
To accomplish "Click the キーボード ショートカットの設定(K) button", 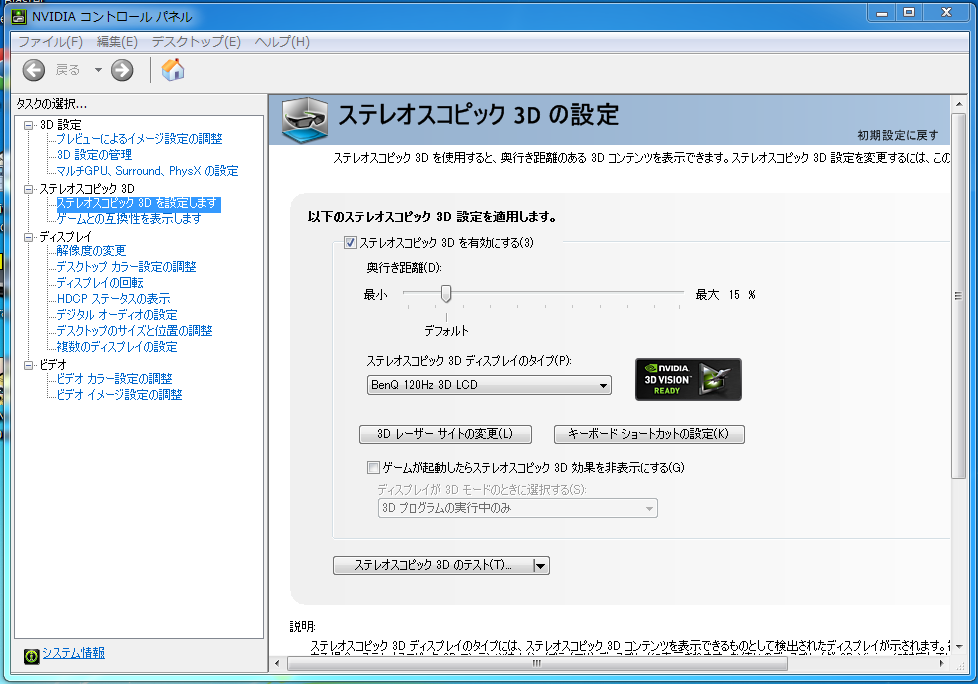I will [649, 434].
